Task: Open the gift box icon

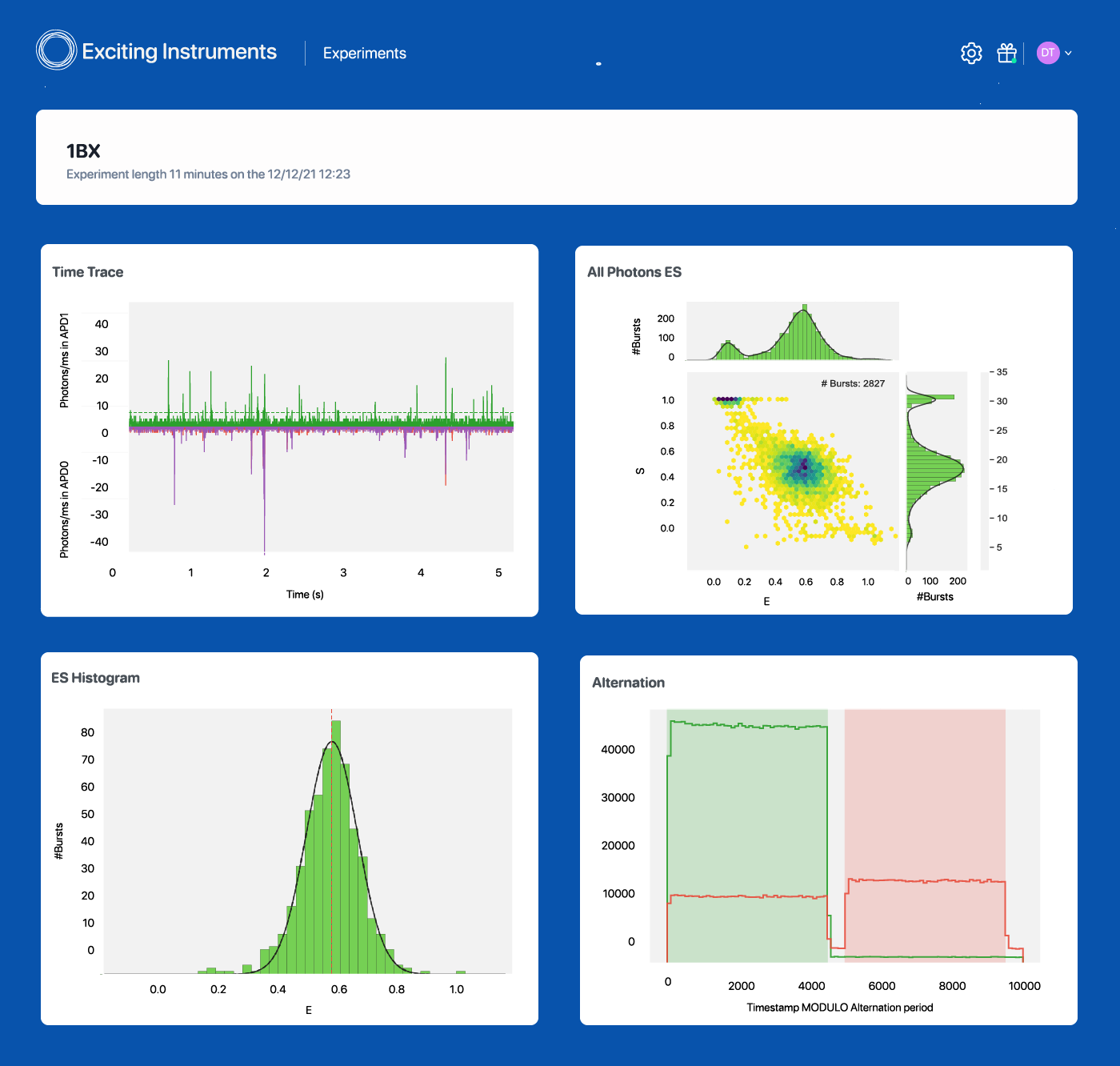Action: (x=1006, y=53)
